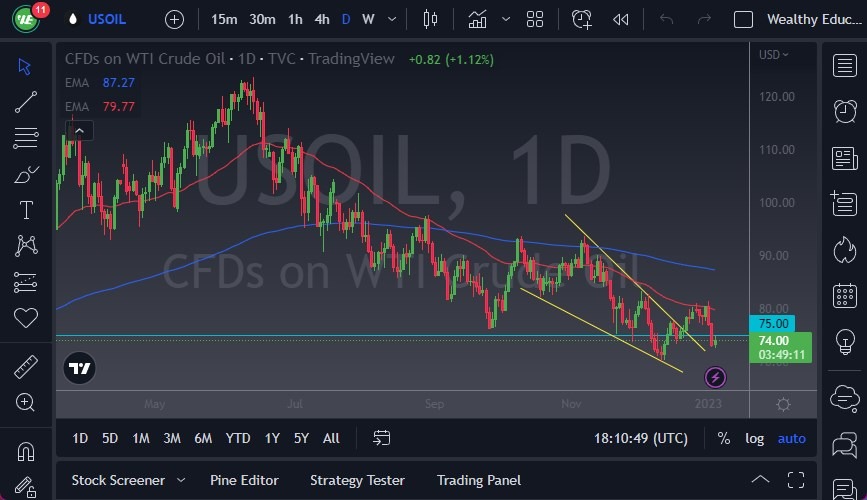Toggle percent scale on price axis
This screenshot has height=500, width=867.
pyautogui.click(x=723, y=438)
